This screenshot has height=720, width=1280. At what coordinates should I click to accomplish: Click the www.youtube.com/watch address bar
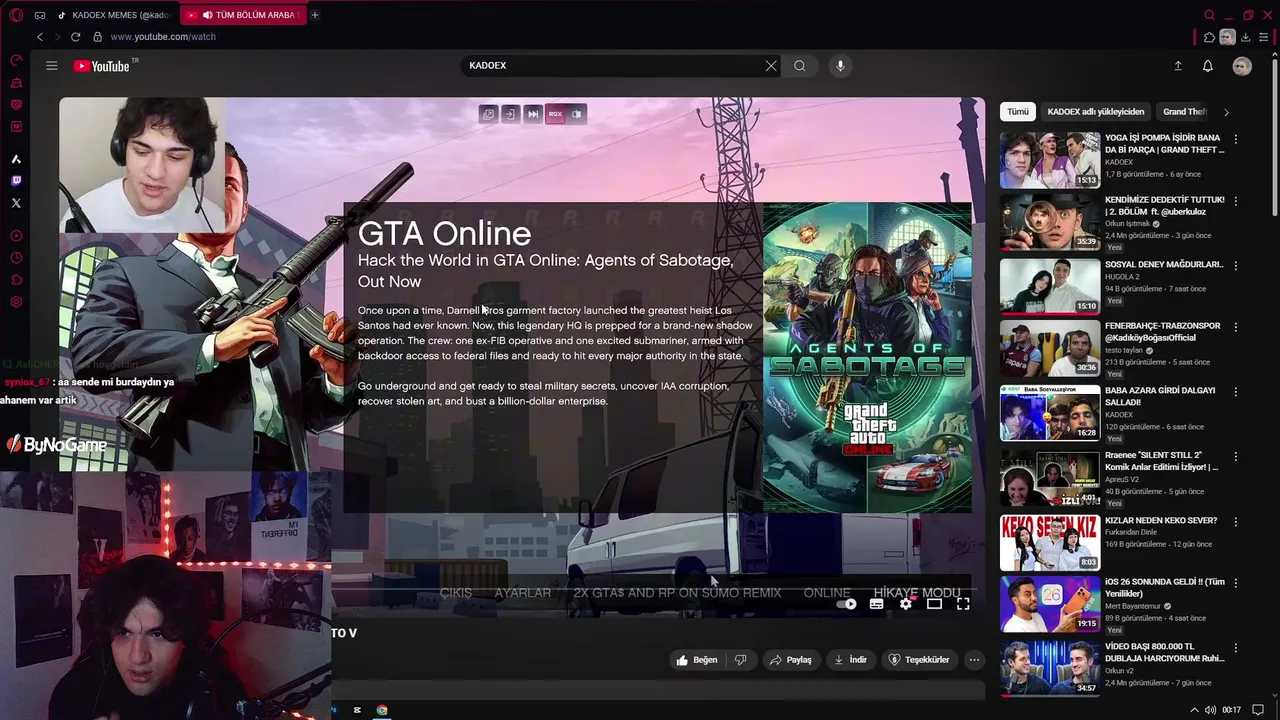(163, 37)
